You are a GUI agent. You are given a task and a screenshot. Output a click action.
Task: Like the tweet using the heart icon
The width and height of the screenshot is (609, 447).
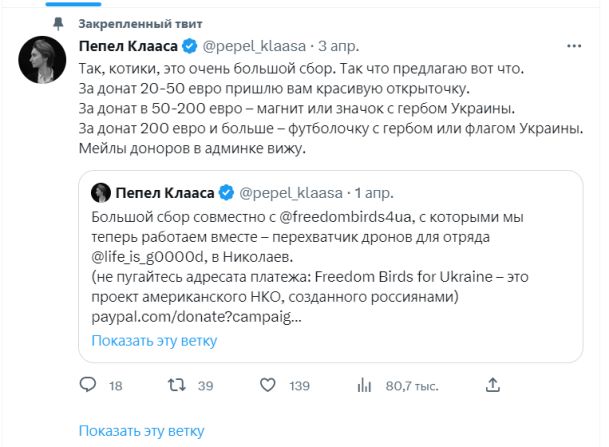click(x=267, y=385)
